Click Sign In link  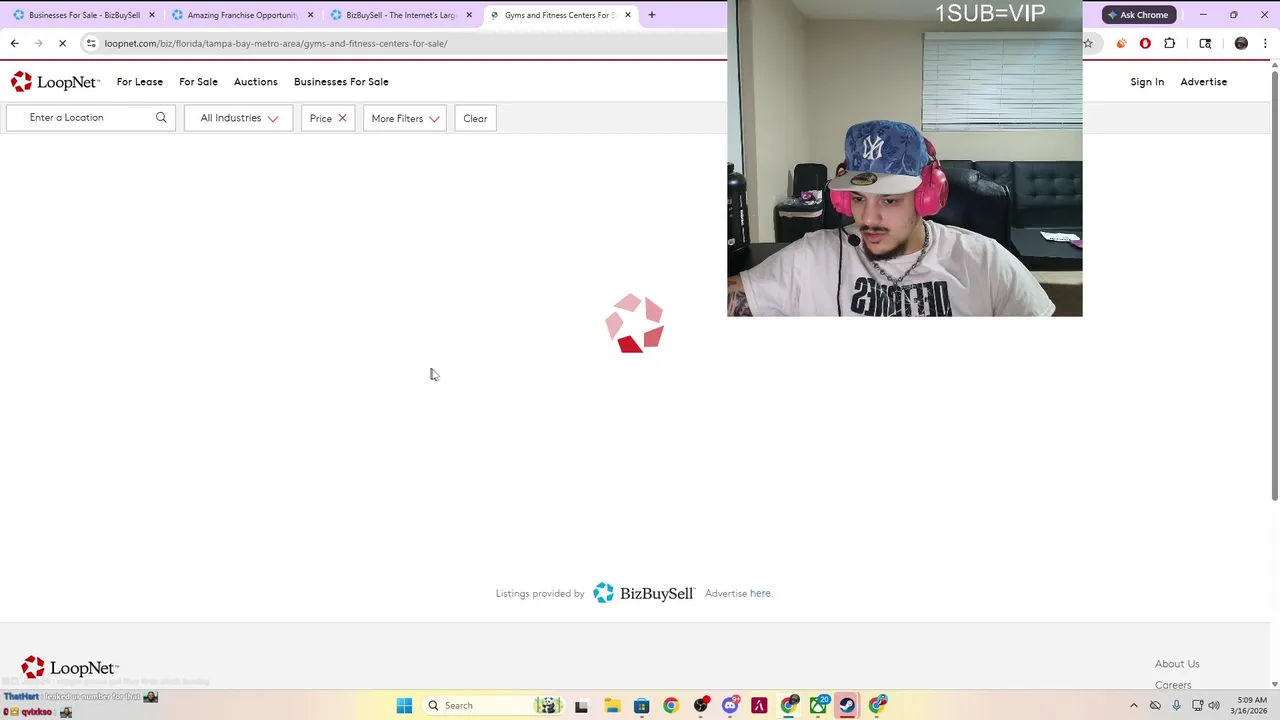tap(1147, 82)
